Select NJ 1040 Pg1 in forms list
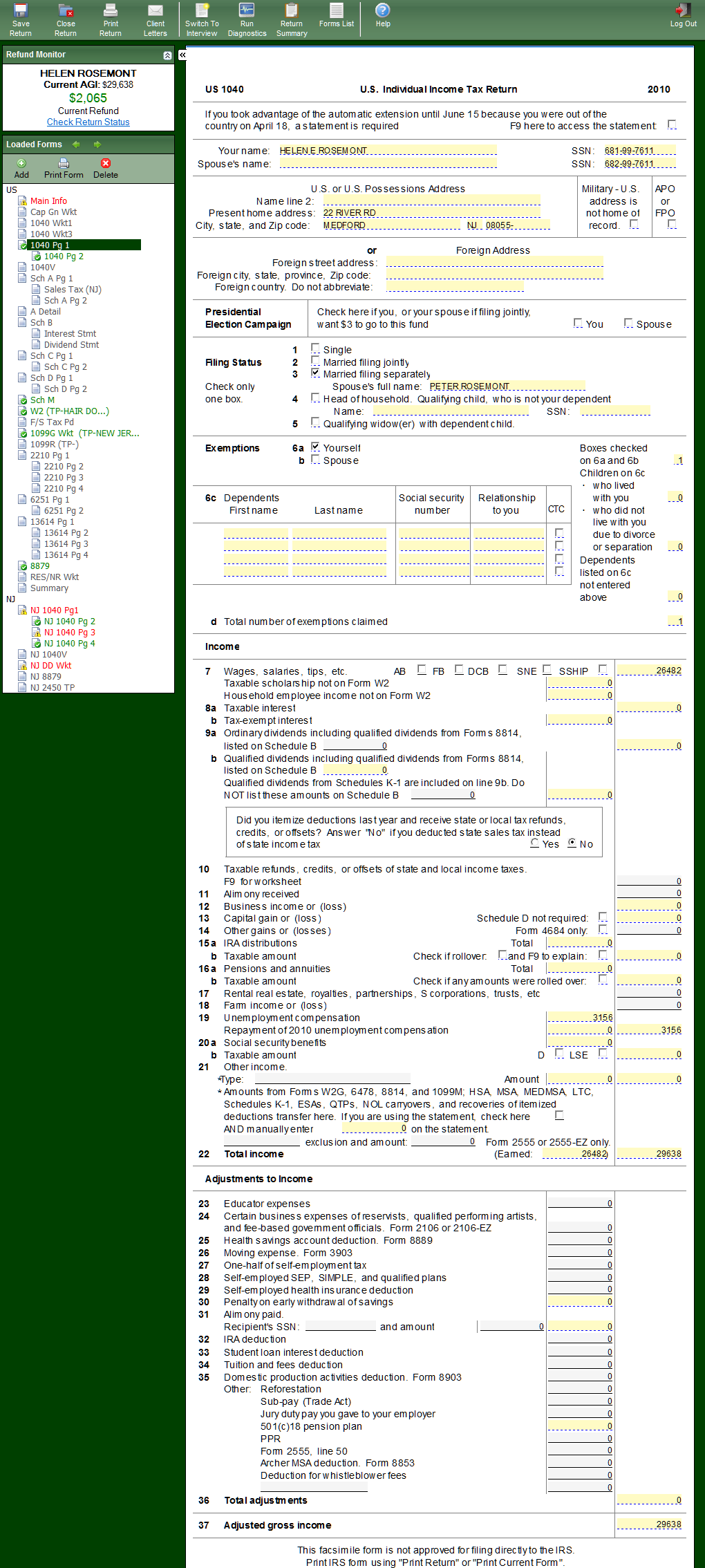 click(54, 610)
